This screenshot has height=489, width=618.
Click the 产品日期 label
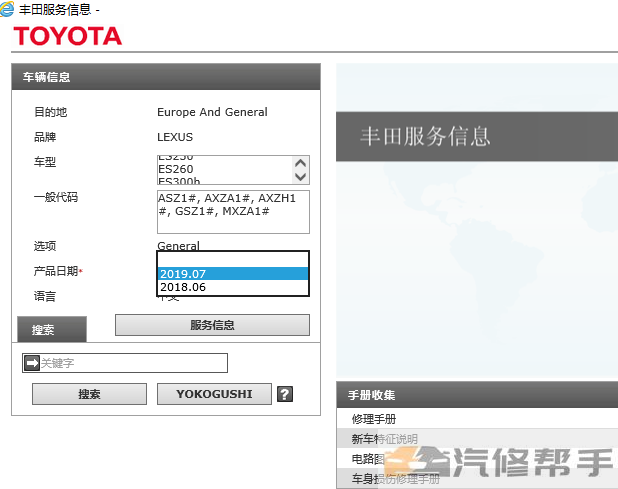58,271
